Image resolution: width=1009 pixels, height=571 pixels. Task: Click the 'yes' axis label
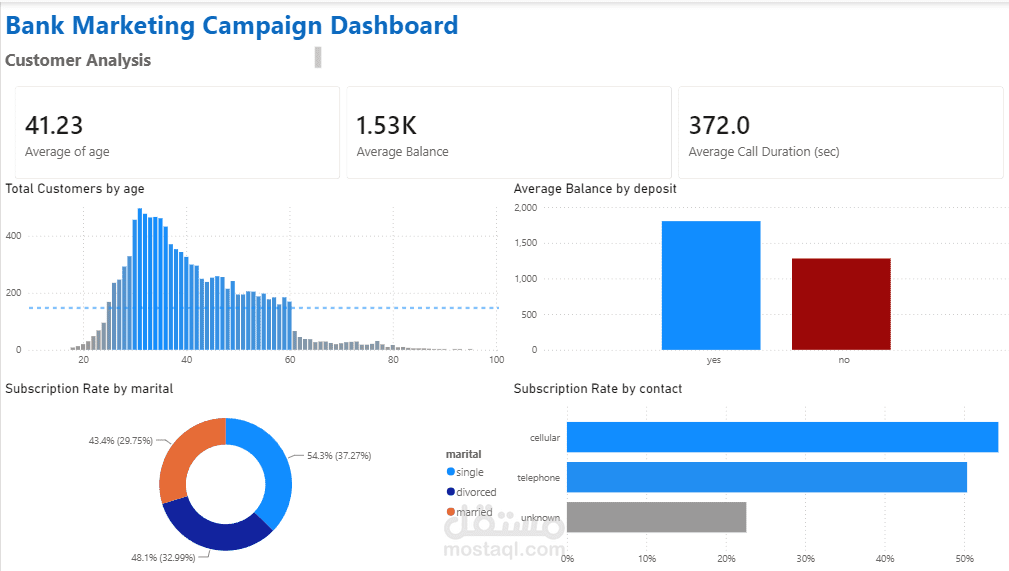click(714, 360)
